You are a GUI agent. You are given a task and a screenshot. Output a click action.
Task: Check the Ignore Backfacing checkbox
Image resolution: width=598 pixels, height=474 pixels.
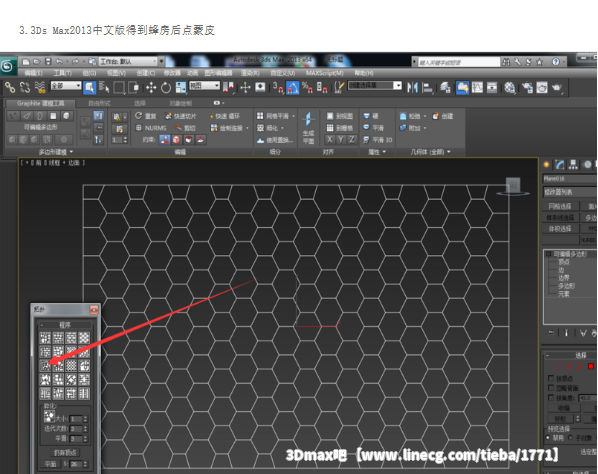coord(551,388)
